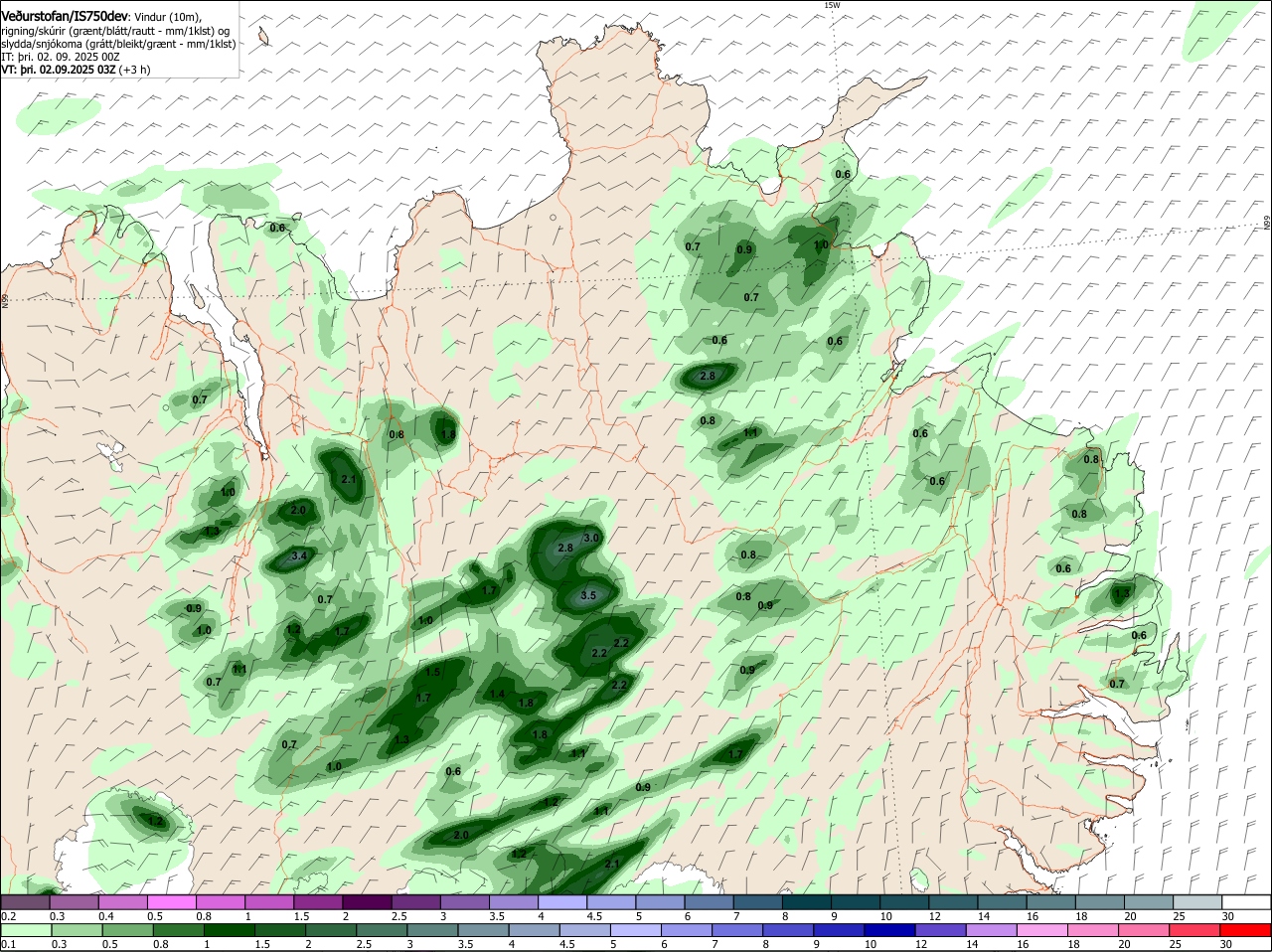
Task: Click the 0.2 label starting the upper scale
Action: [x=8, y=915]
